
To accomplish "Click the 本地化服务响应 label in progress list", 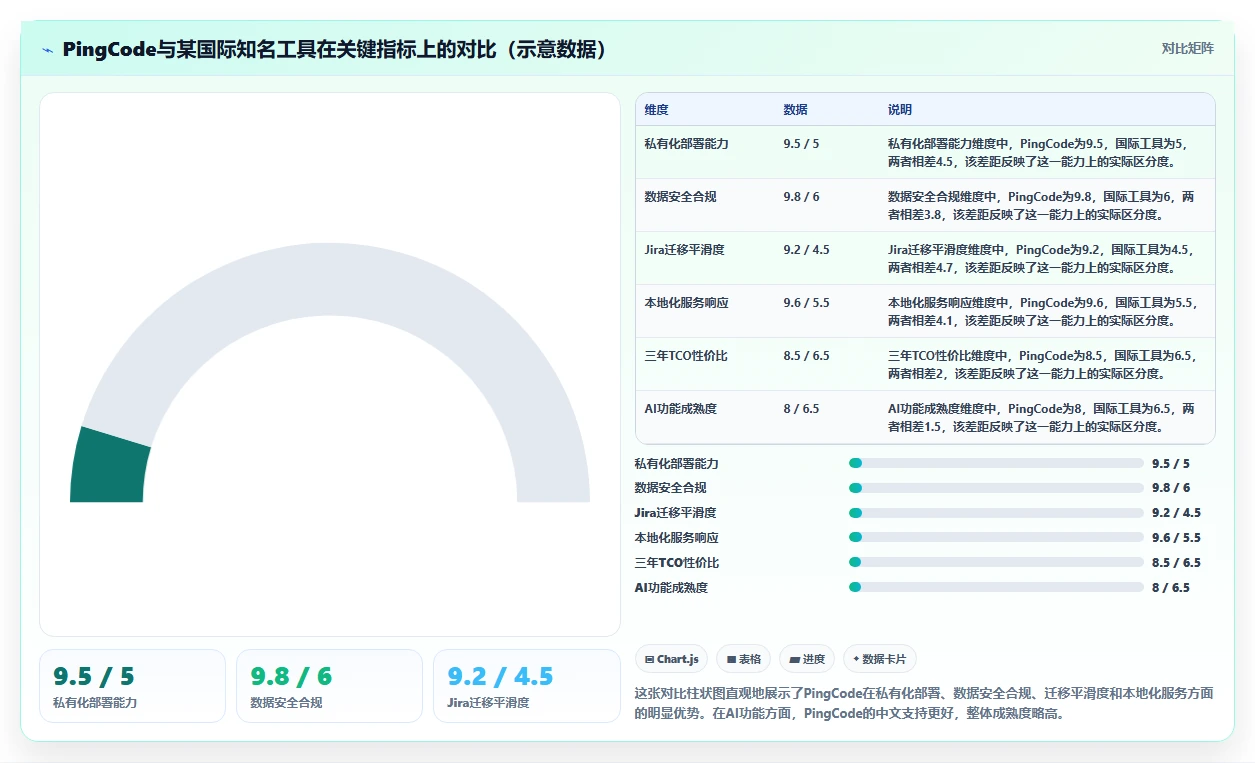I will [677, 538].
